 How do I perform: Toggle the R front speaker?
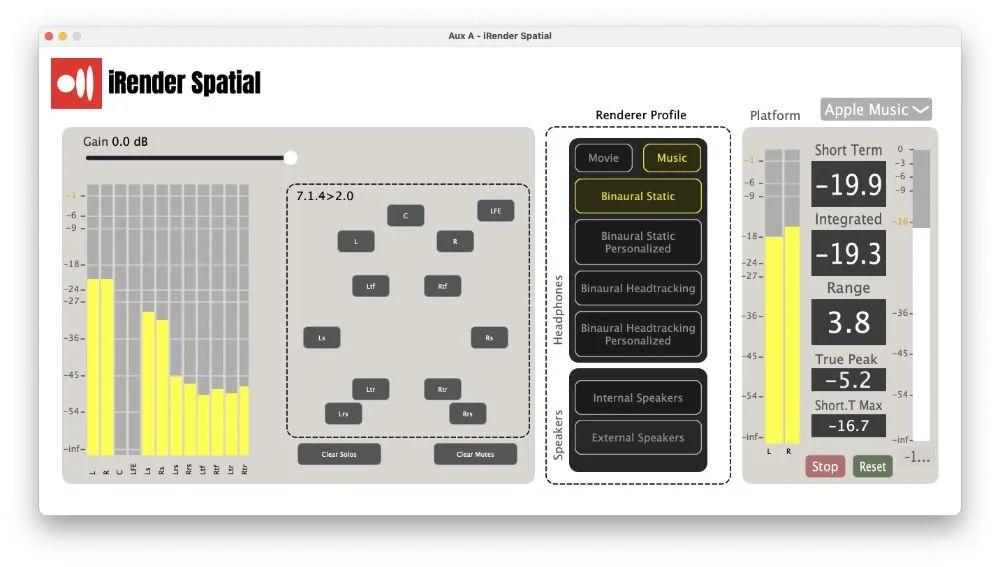(455, 242)
